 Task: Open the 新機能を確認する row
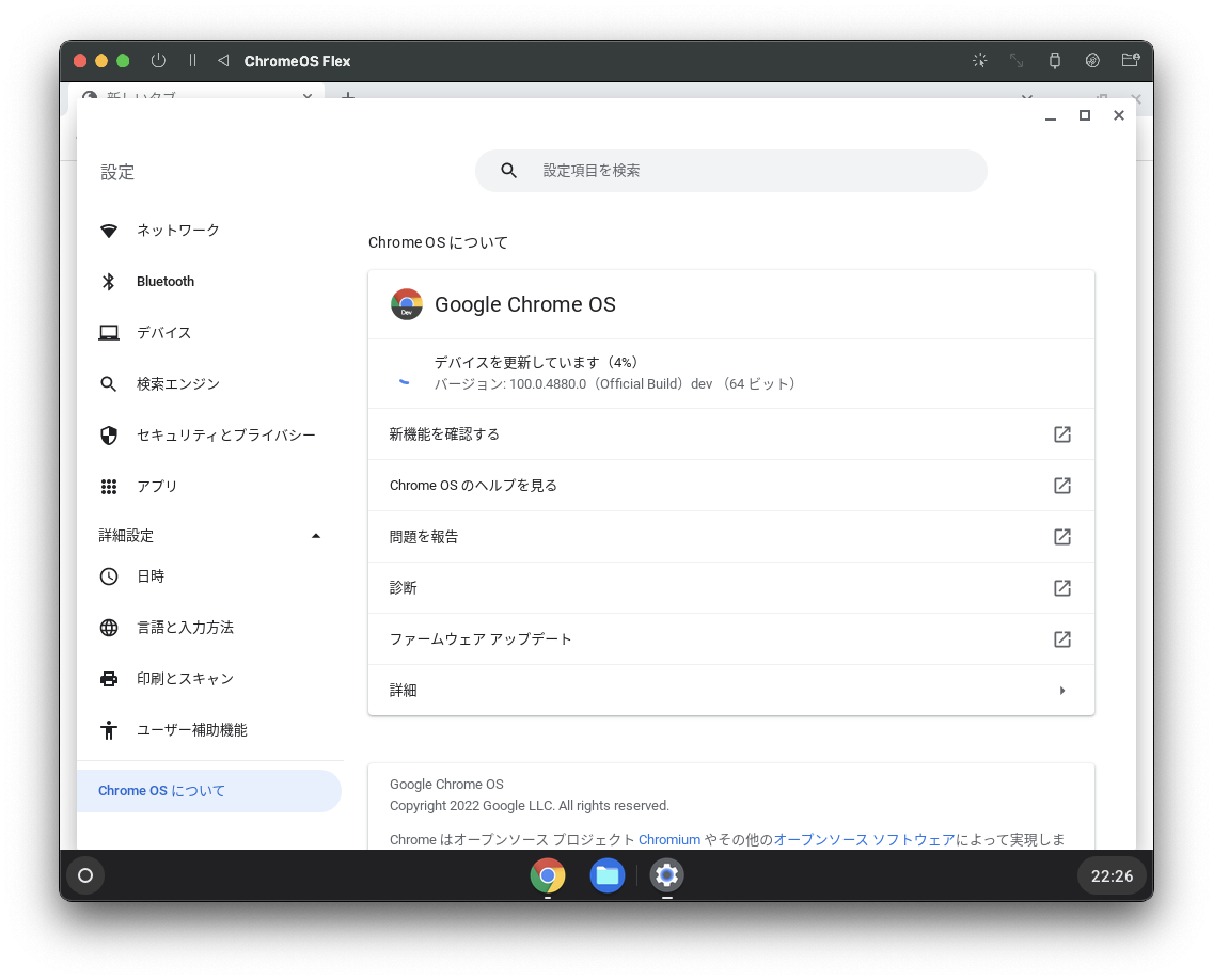731,434
